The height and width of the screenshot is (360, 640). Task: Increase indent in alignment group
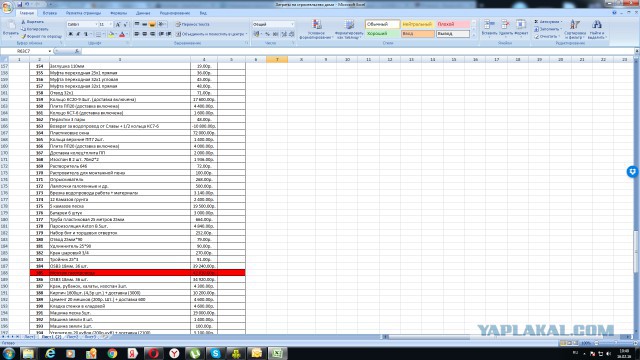(x=169, y=34)
